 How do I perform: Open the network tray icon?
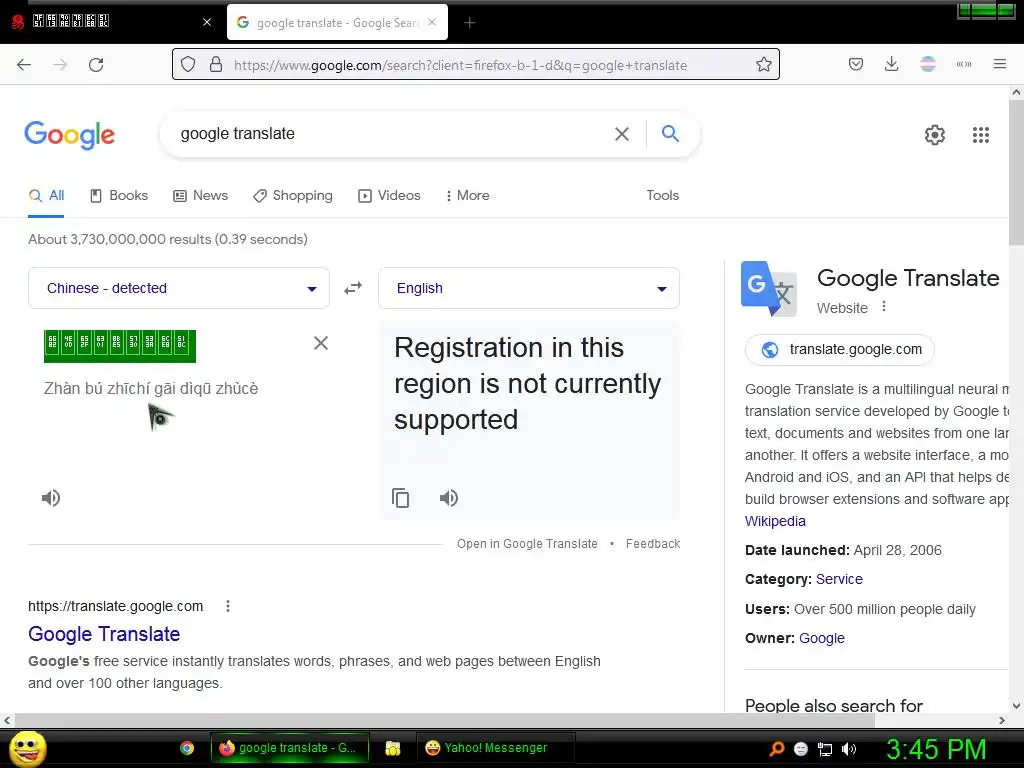coord(825,749)
